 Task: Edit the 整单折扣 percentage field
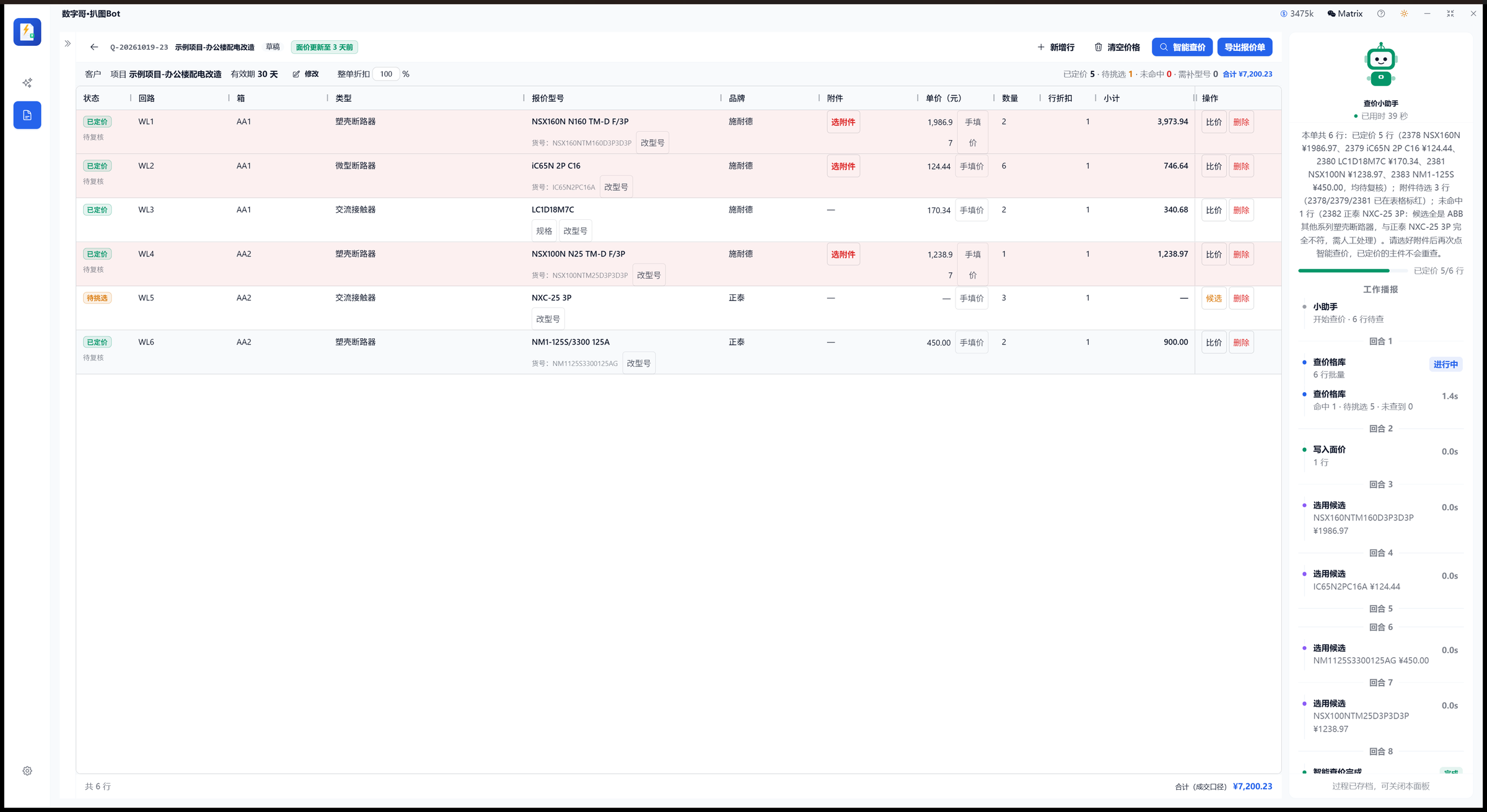(x=386, y=74)
